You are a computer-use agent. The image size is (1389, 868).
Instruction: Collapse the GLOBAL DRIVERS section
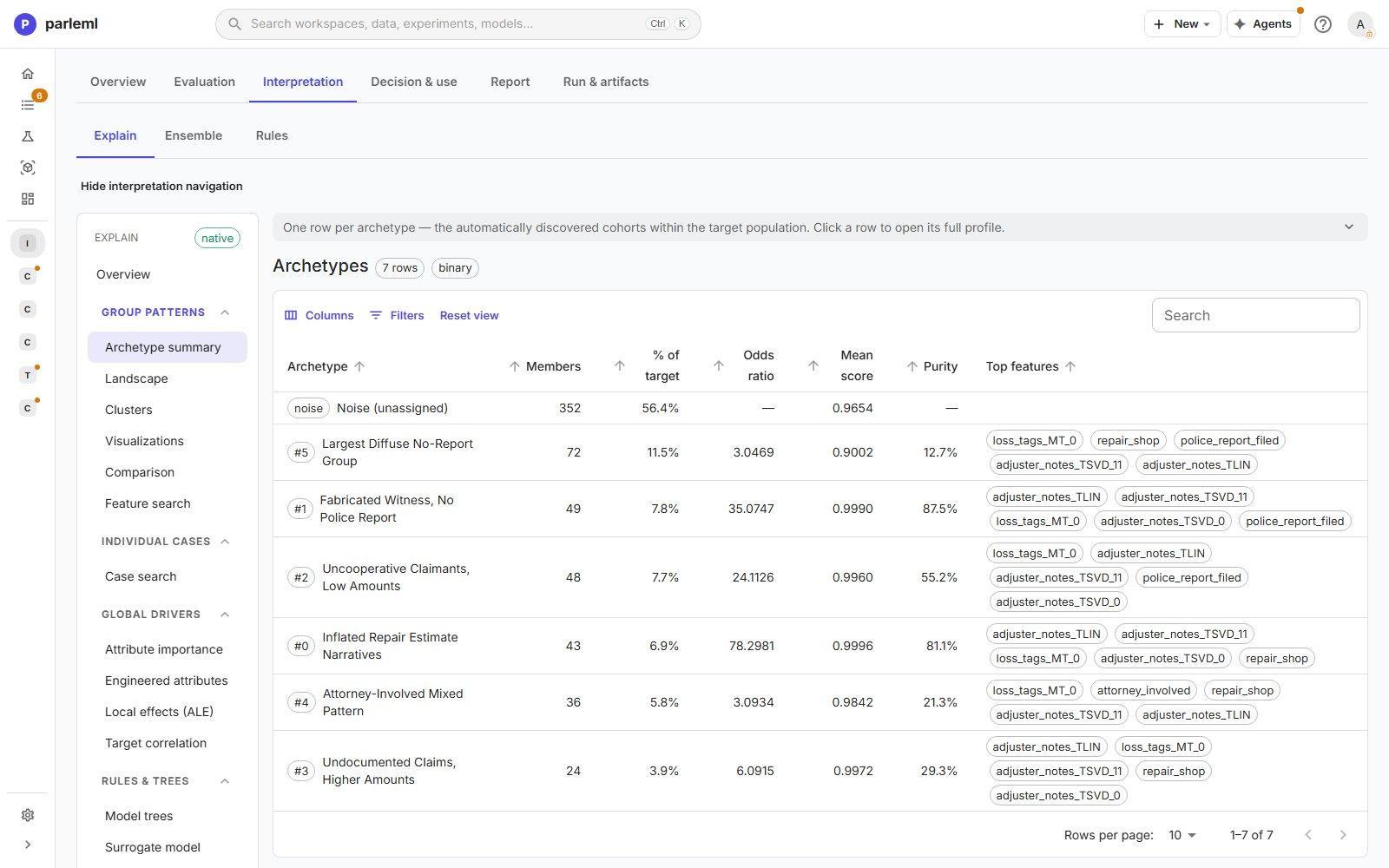point(225,615)
